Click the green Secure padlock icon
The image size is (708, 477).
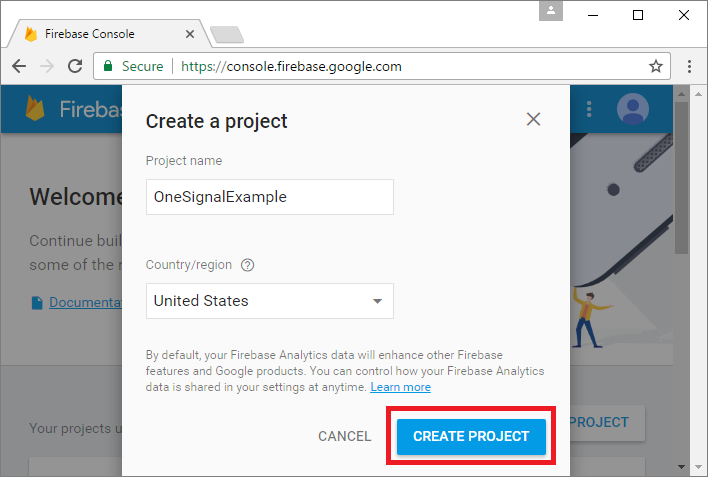[x=108, y=66]
